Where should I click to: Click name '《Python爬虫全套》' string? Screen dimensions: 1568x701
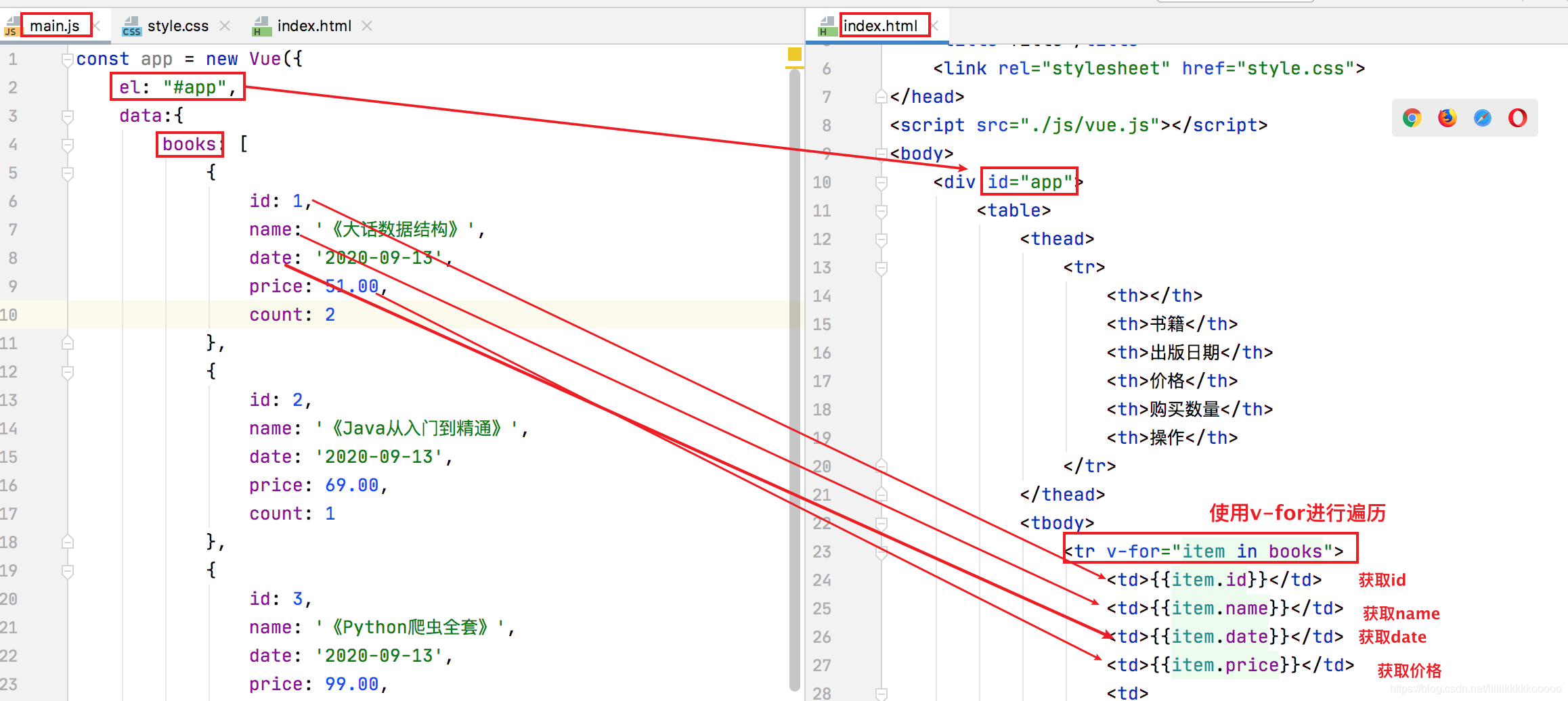tap(410, 627)
